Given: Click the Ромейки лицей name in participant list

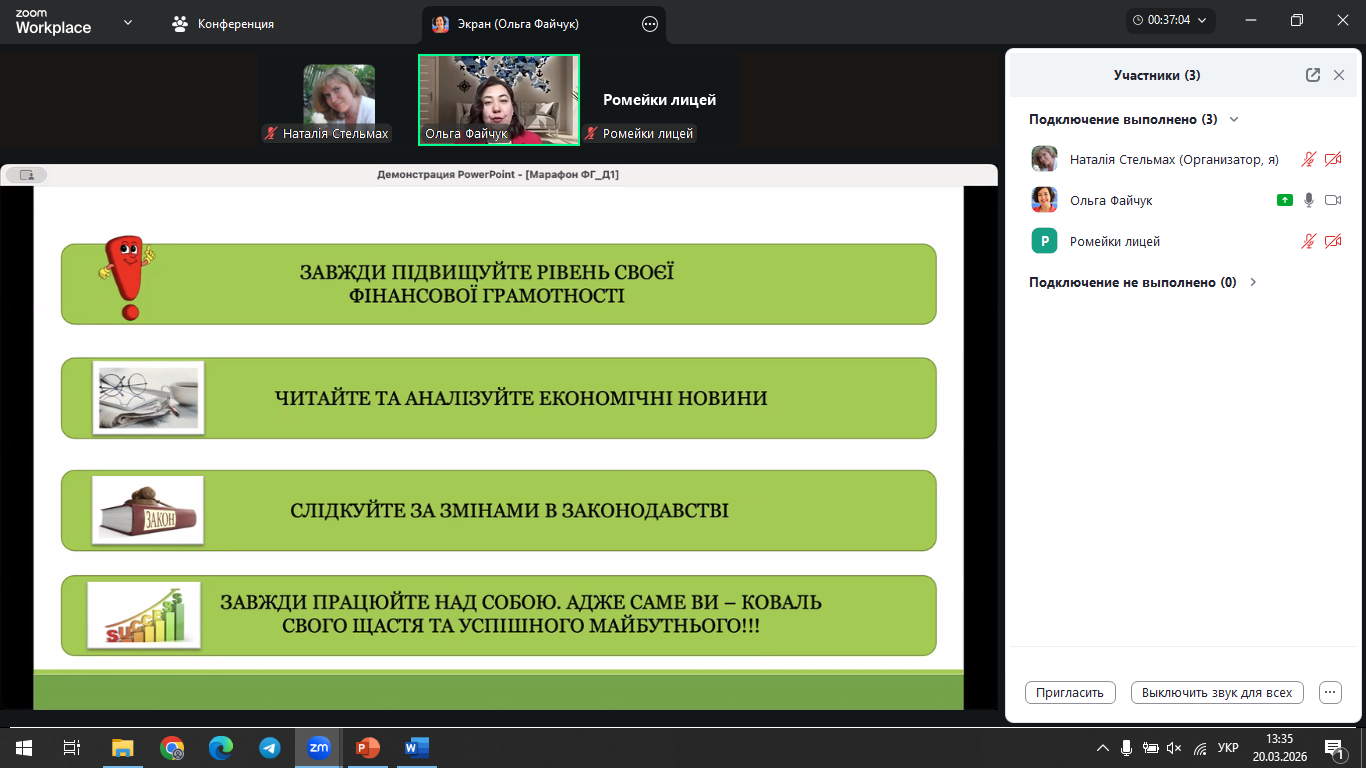Looking at the screenshot, I should (1115, 241).
